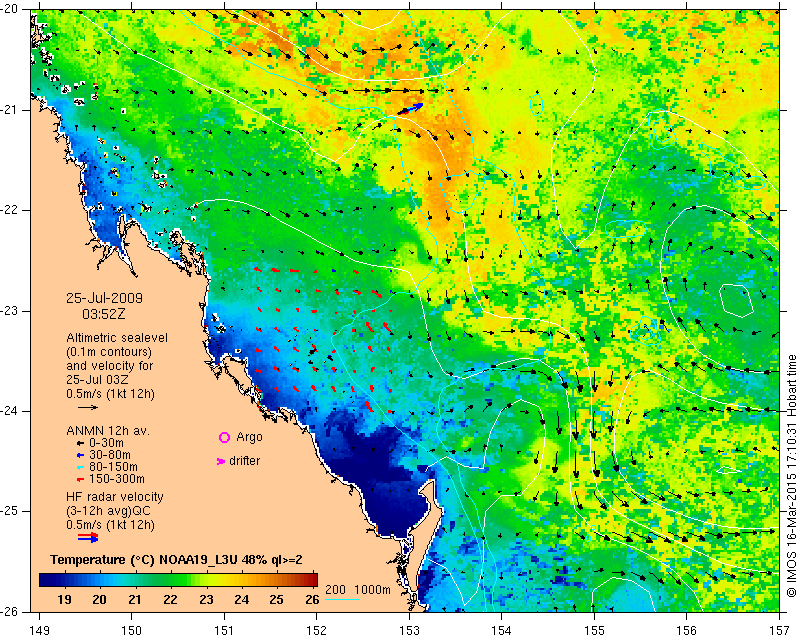The width and height of the screenshot is (800, 640).
Task: Click the magenta Argo circle legend symbol
Action: coord(224,437)
